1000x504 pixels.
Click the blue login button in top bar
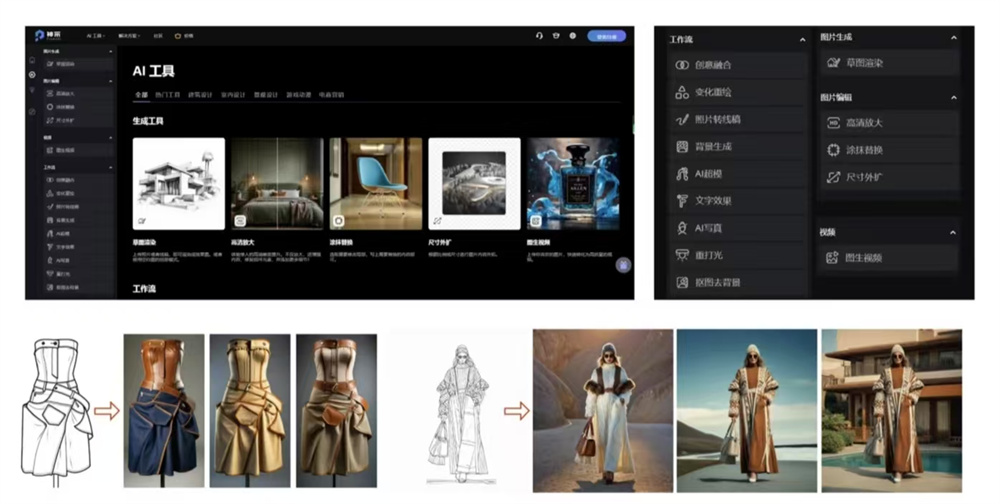pos(607,36)
